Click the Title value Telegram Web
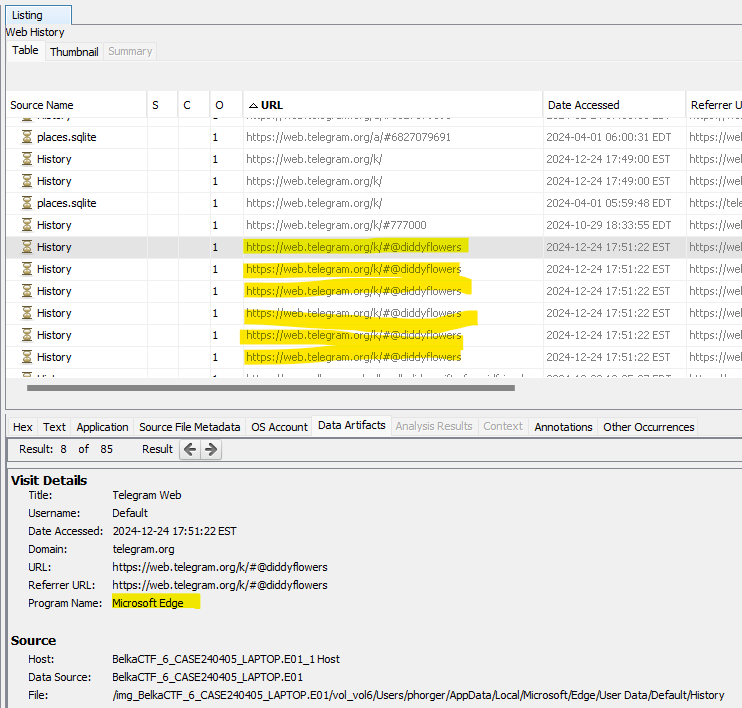Viewport: 742px width, 708px height. click(x=147, y=495)
